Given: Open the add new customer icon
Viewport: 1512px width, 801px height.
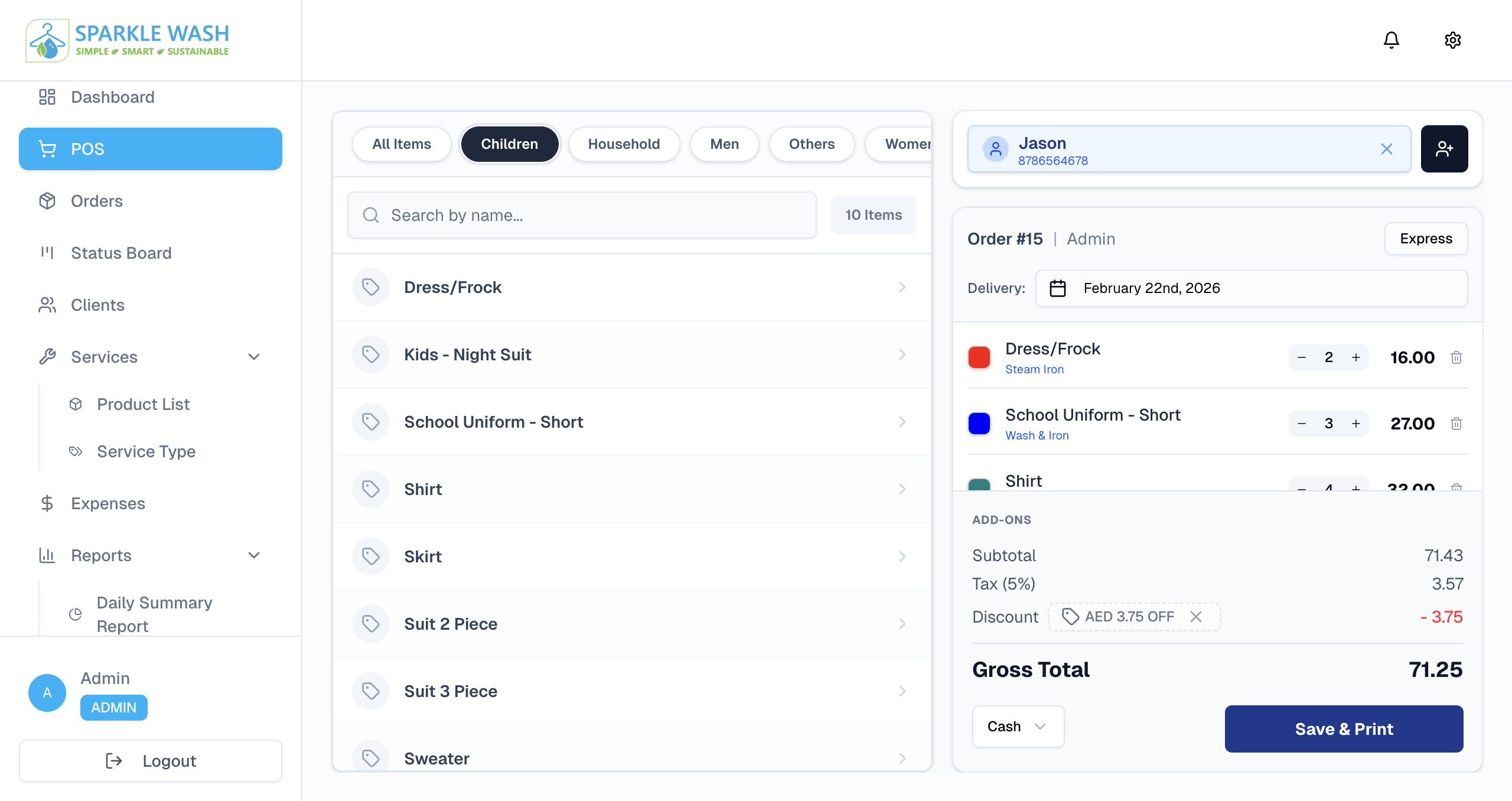Looking at the screenshot, I should click(1444, 148).
